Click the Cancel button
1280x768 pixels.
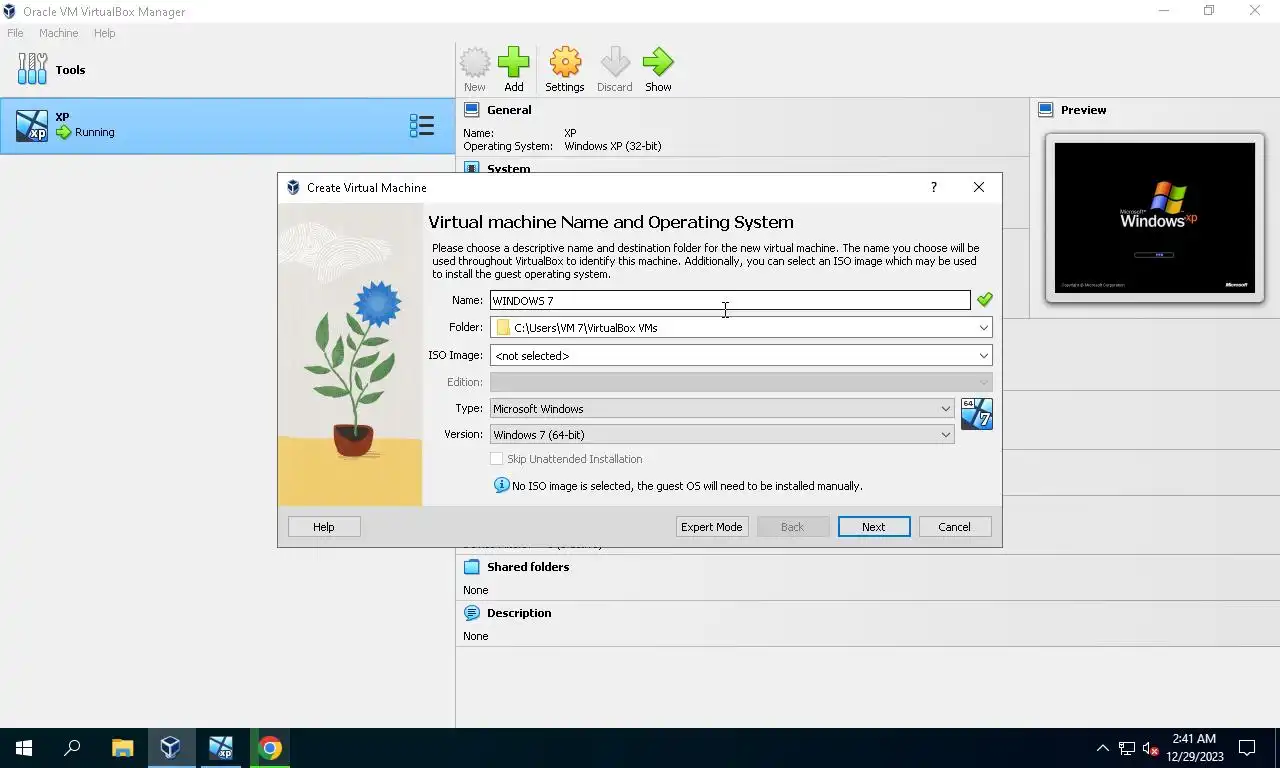pyautogui.click(x=954, y=527)
